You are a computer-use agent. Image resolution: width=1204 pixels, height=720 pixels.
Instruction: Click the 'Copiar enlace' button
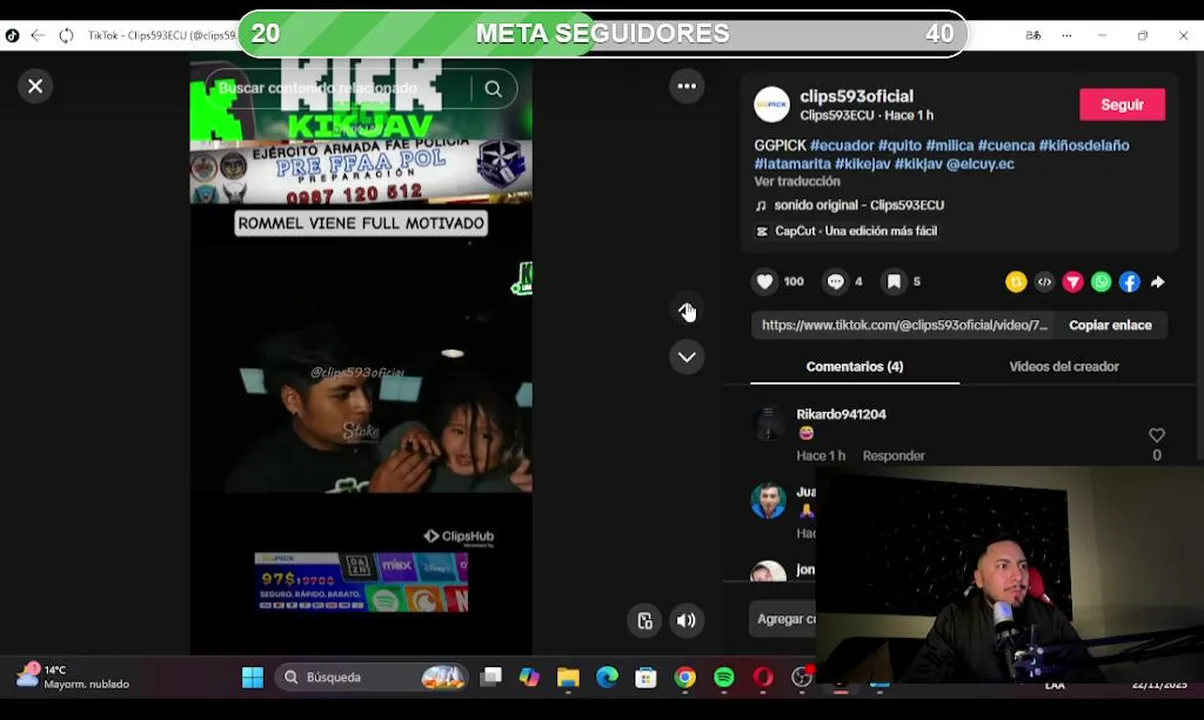pyautogui.click(x=1110, y=325)
